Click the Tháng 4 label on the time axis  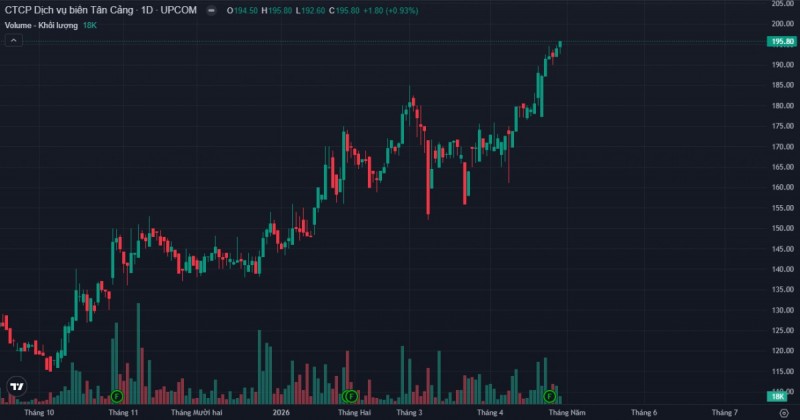click(x=490, y=412)
